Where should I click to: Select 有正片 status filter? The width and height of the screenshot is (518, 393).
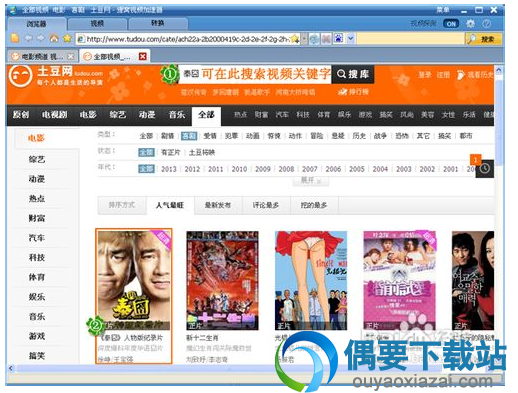click(171, 152)
